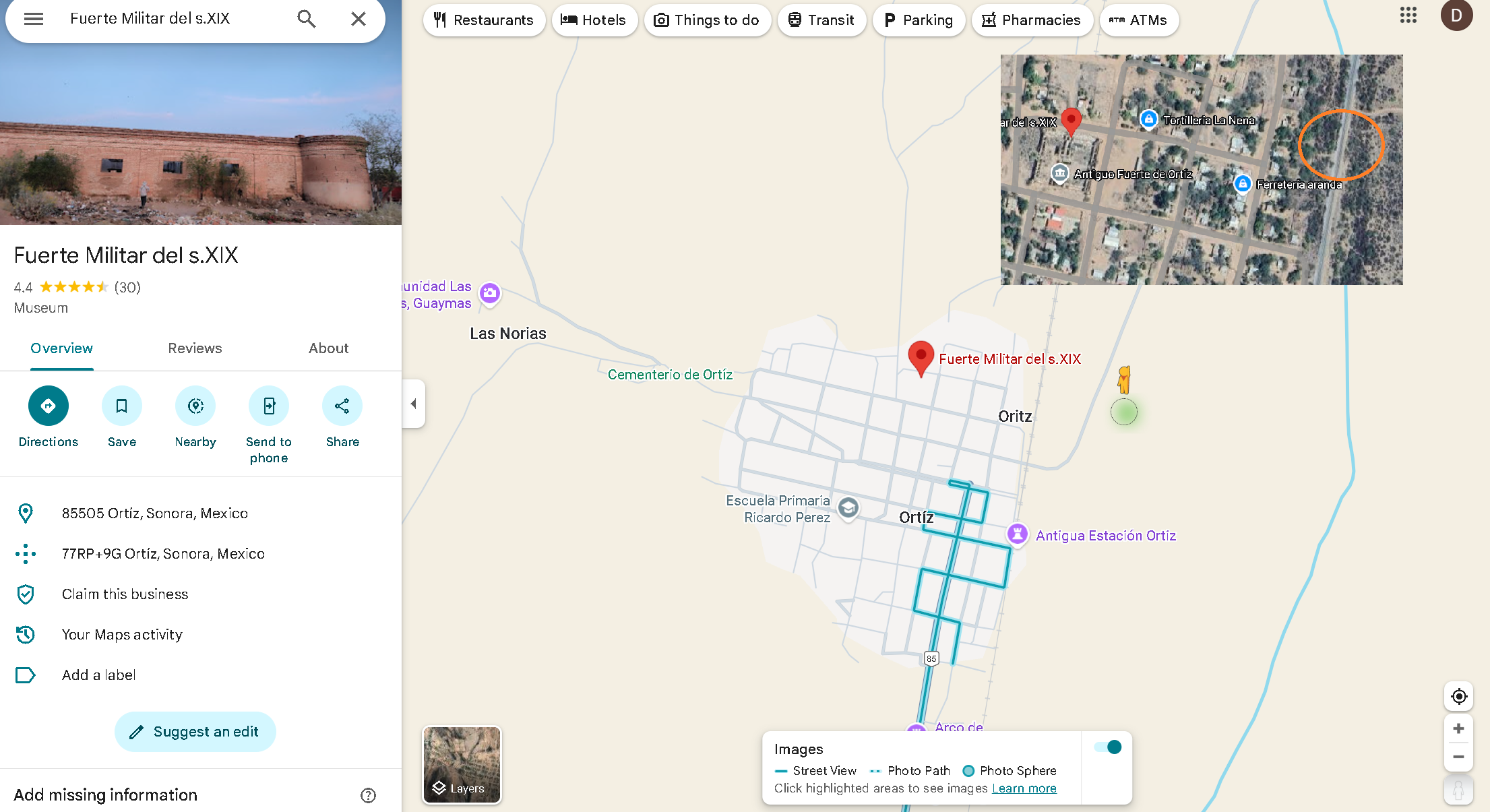Collapse the side panel with arrow
This screenshot has height=812, width=1490.
[x=414, y=404]
